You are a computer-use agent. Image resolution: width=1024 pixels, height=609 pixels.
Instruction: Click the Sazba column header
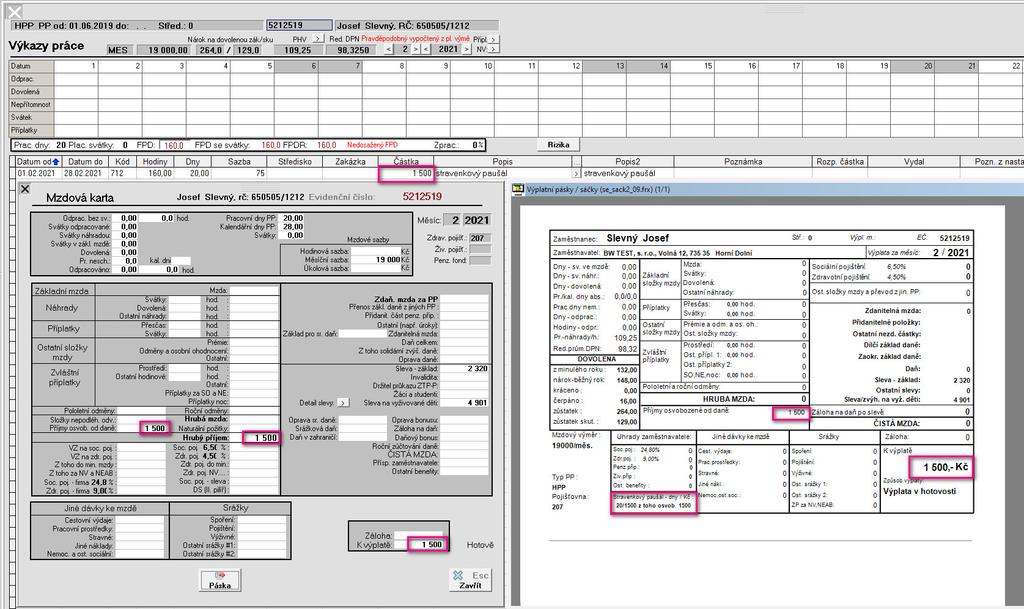click(239, 162)
